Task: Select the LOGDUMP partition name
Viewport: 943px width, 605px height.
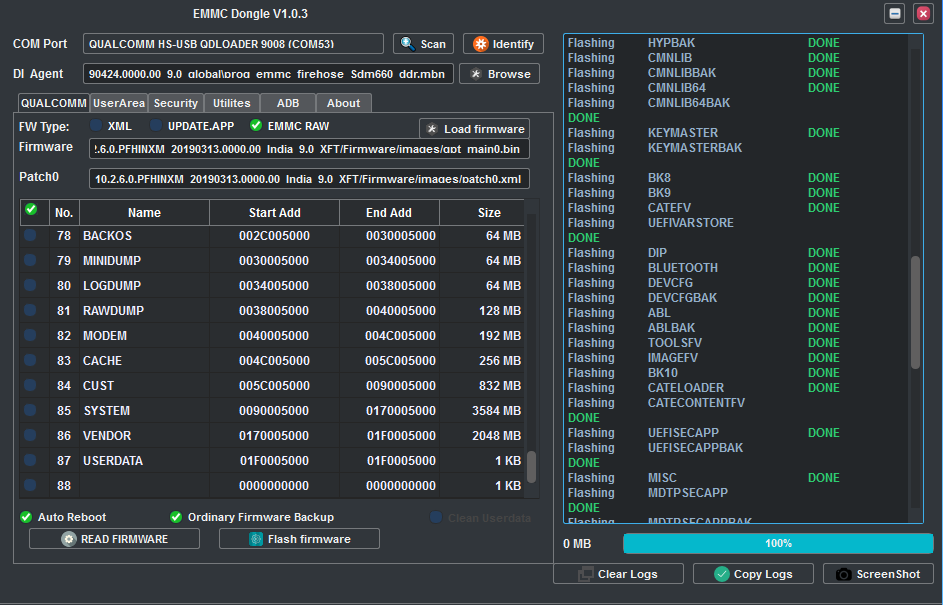Action: click(x=112, y=286)
